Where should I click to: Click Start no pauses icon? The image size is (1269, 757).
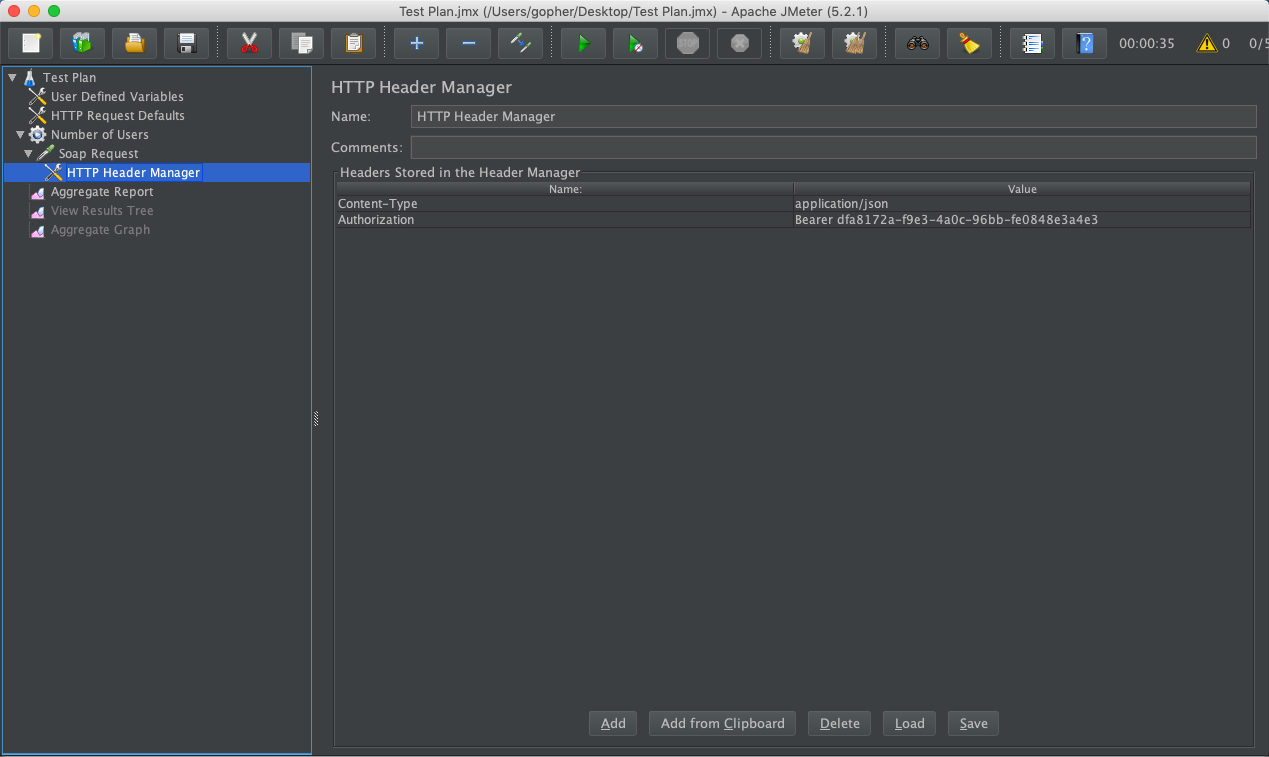coord(636,43)
